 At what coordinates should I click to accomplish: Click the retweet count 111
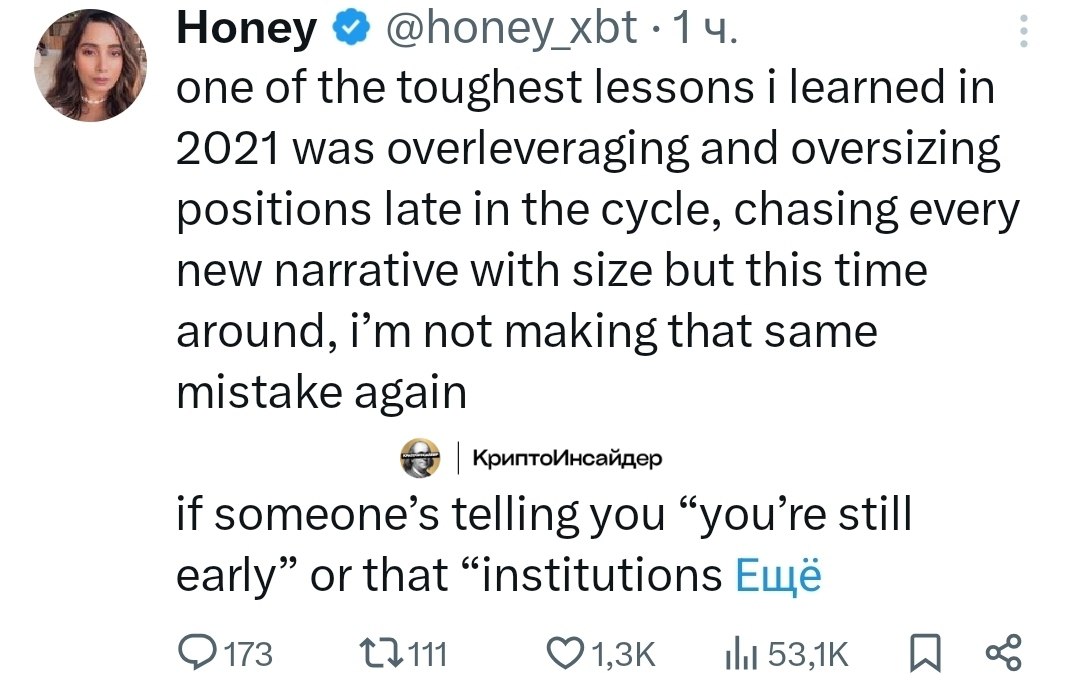(428, 654)
